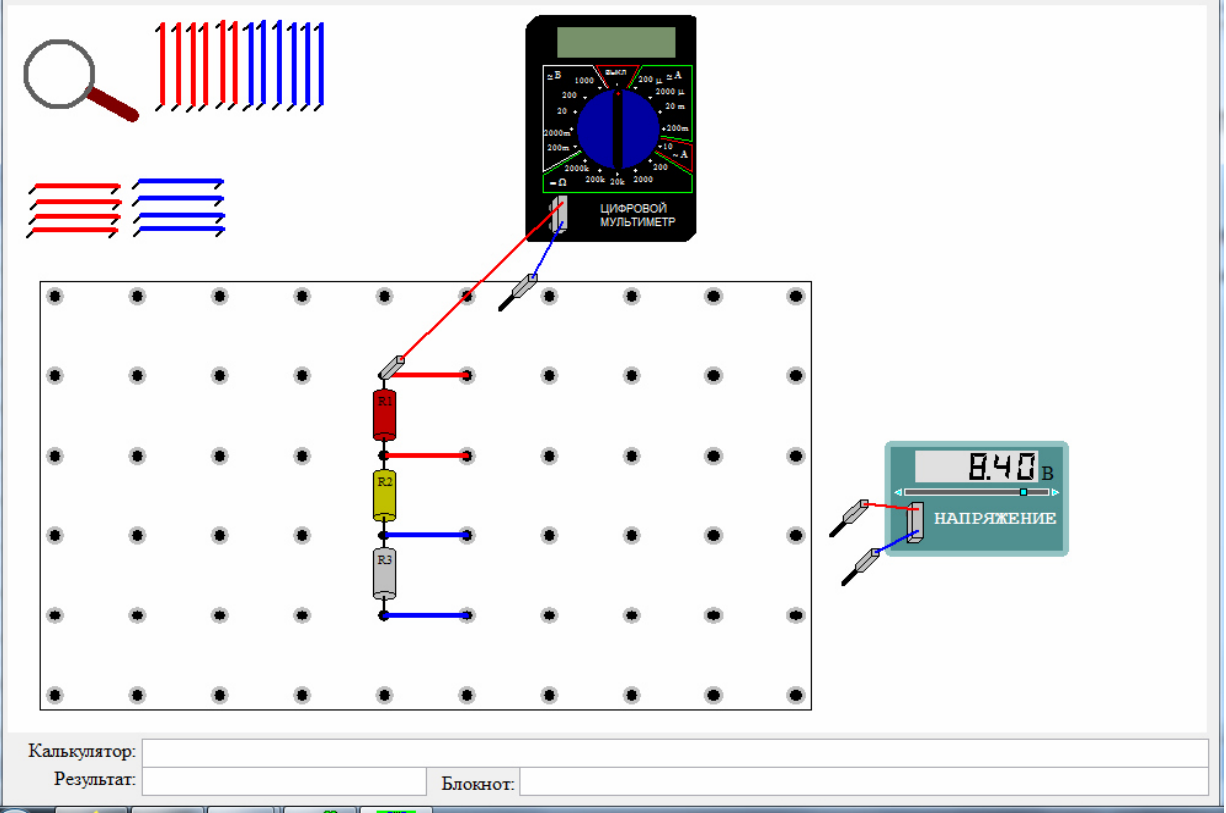
Task: Select the 200k resistance range mark
Action: tap(595, 179)
